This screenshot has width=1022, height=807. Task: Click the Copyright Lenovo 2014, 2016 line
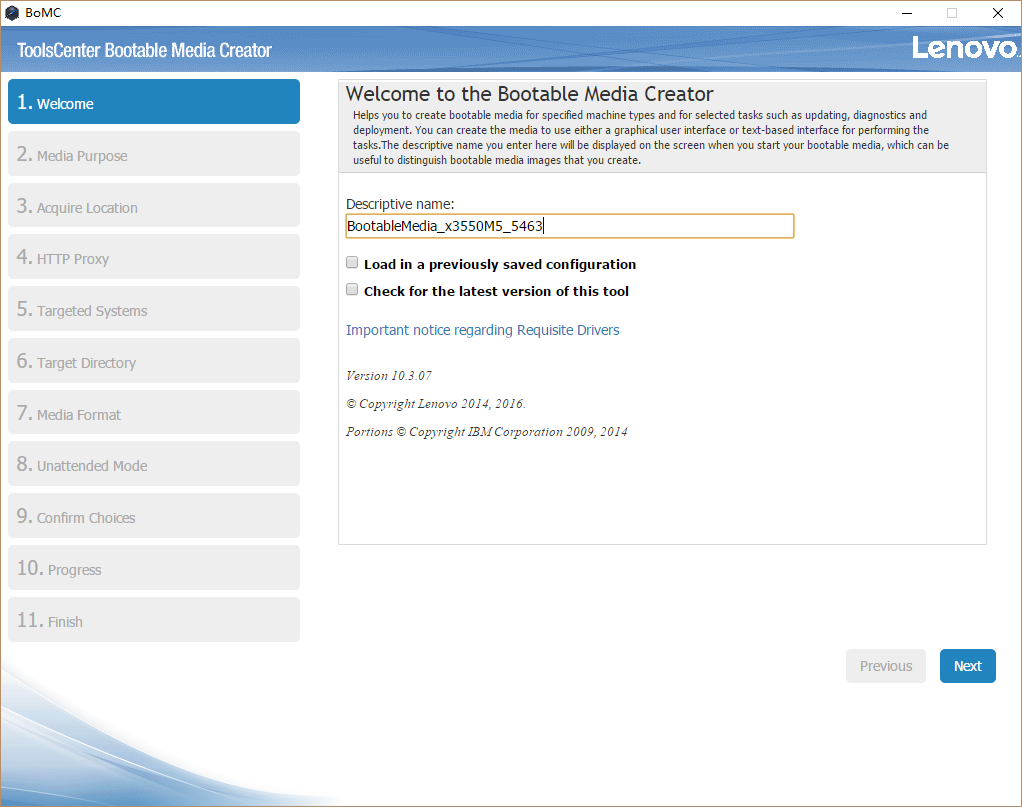(x=435, y=404)
